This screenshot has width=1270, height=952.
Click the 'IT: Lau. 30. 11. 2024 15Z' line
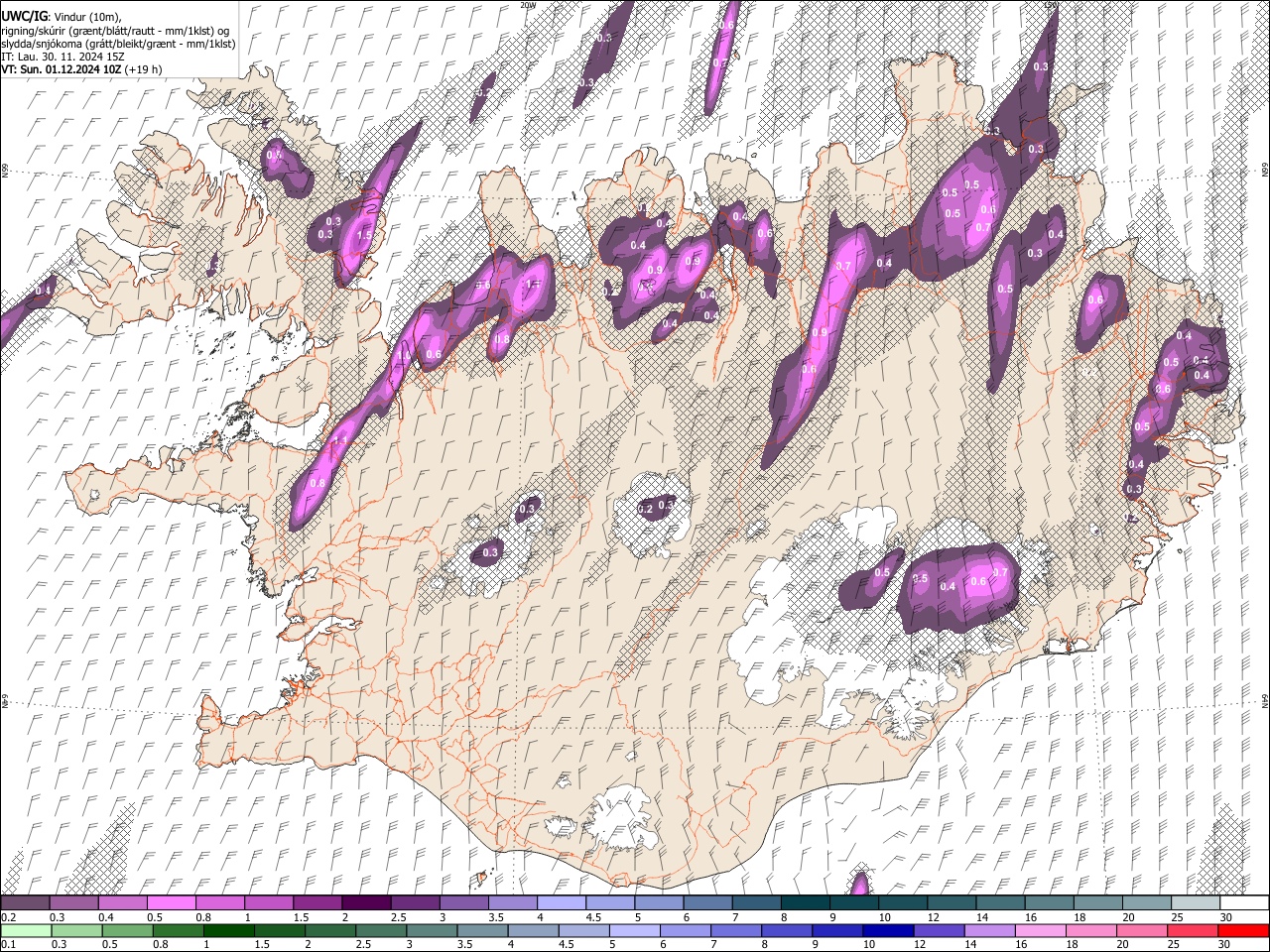(63, 57)
